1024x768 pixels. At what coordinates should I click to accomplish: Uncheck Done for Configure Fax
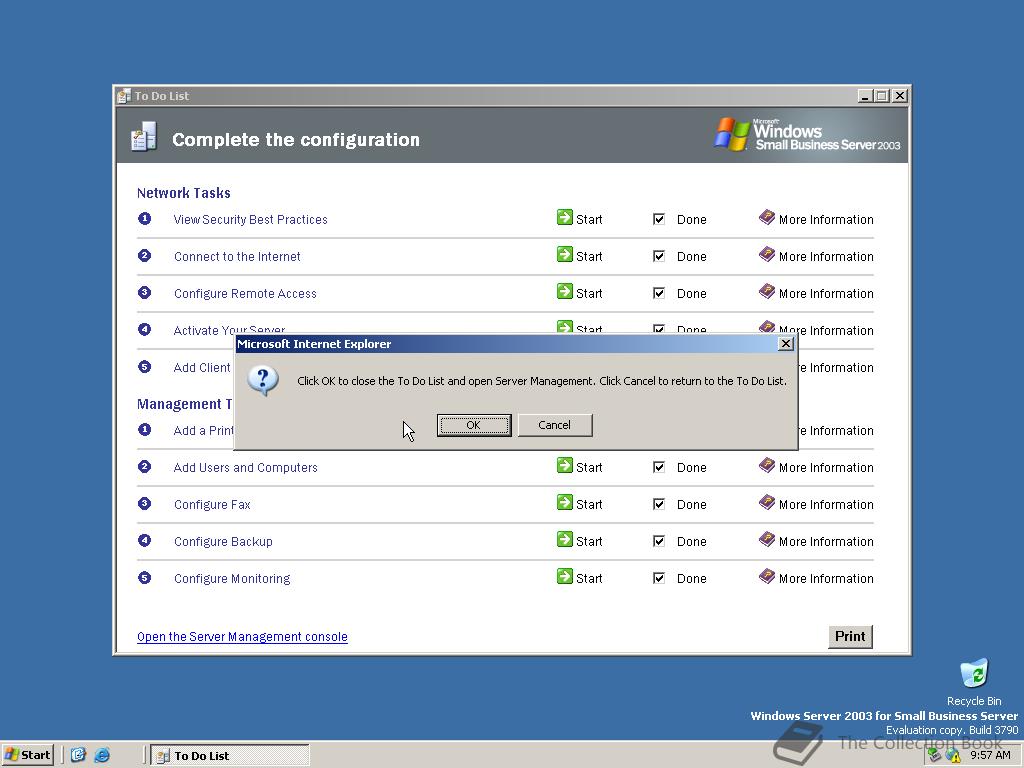(659, 504)
